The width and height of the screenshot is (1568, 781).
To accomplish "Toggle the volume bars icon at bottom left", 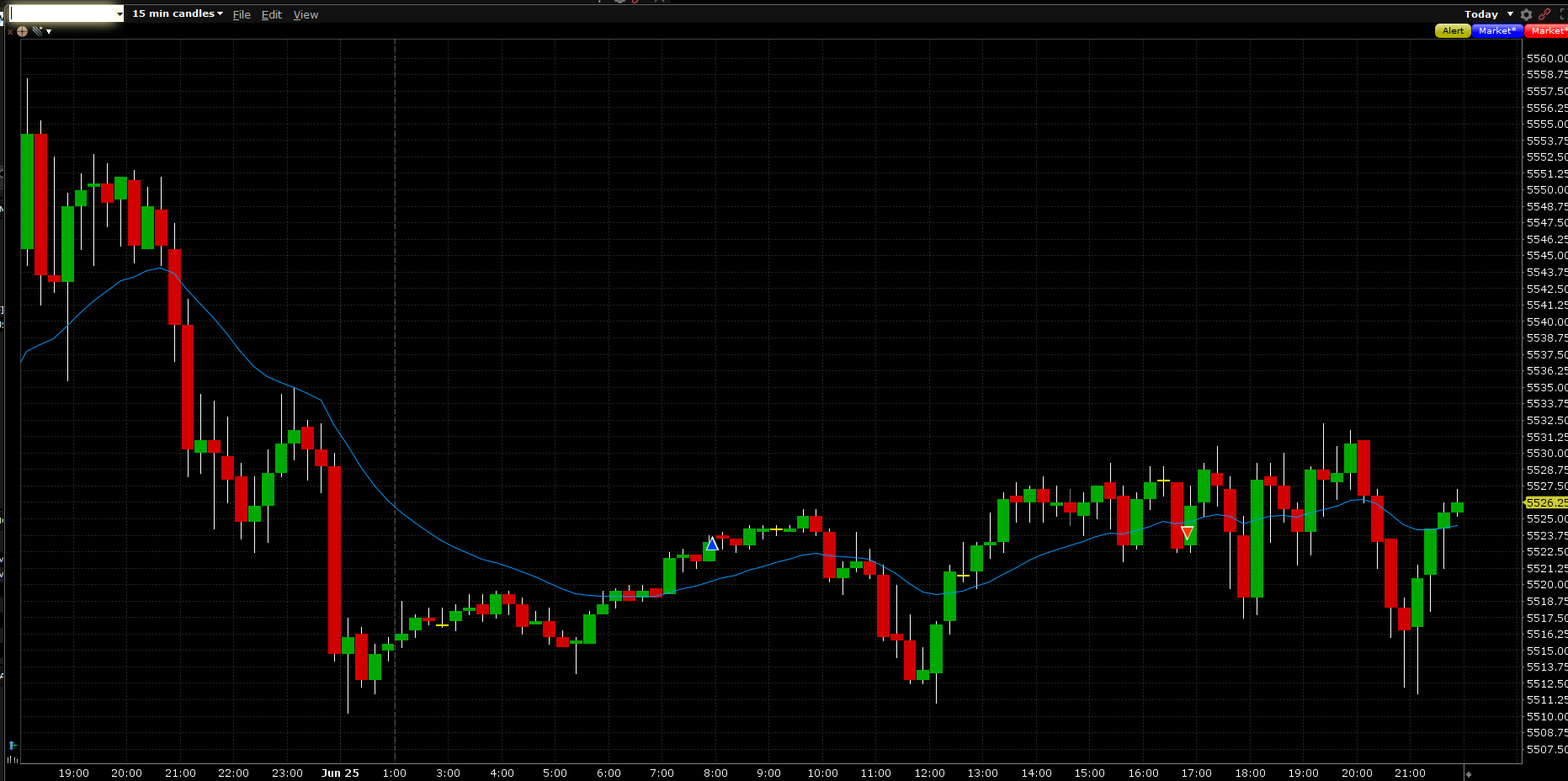I will click(13, 760).
